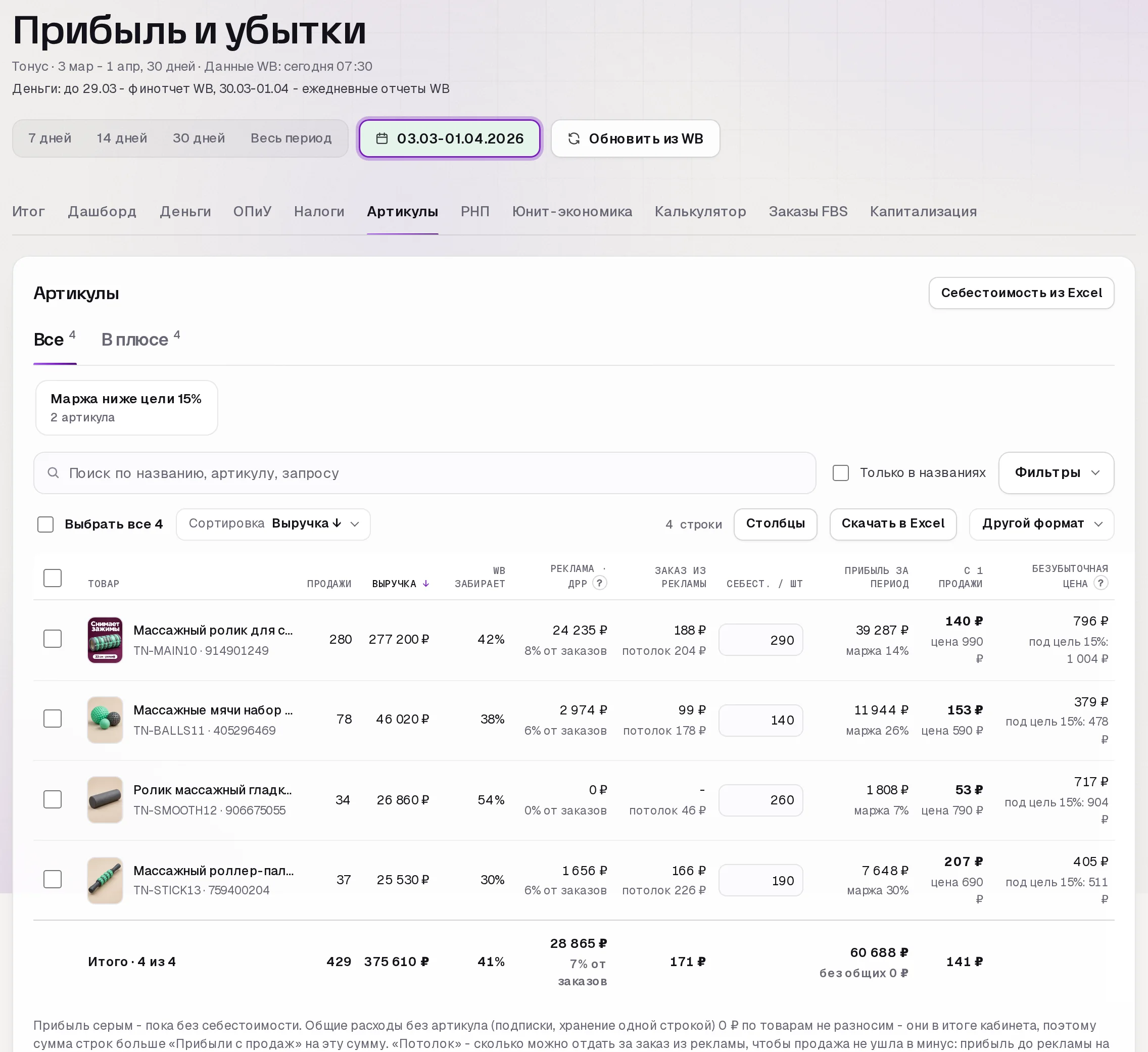Tick the Только в названиях checkbox
This screenshot has height=1052, width=1148.
coord(840,473)
